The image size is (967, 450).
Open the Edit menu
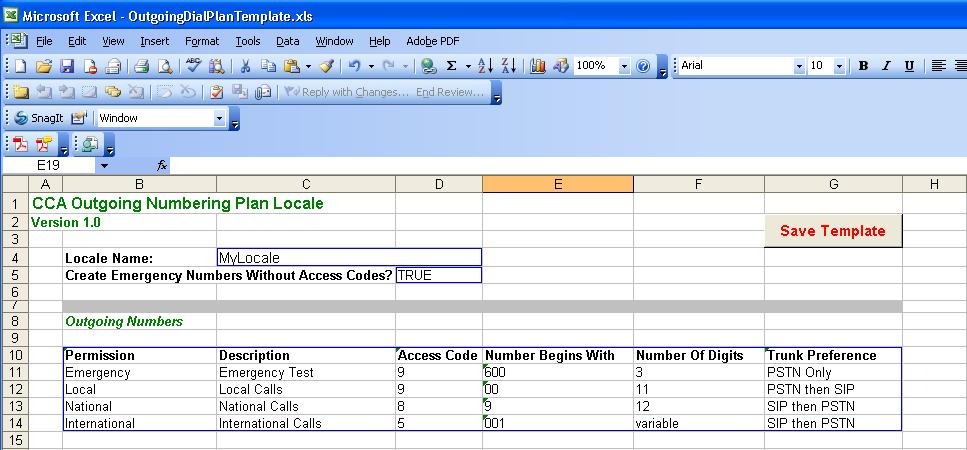pyautogui.click(x=77, y=41)
